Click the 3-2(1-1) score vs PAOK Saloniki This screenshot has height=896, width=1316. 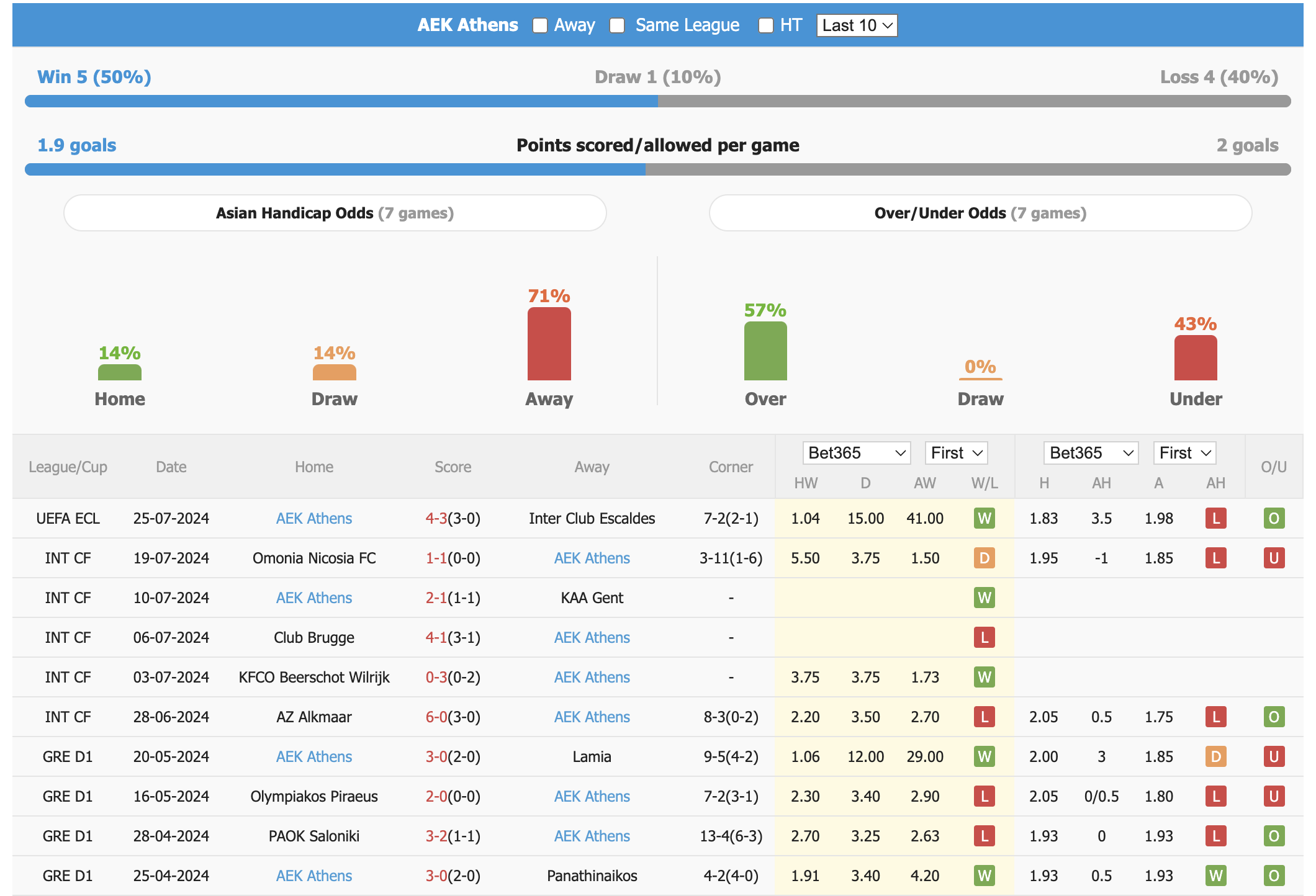click(x=453, y=836)
